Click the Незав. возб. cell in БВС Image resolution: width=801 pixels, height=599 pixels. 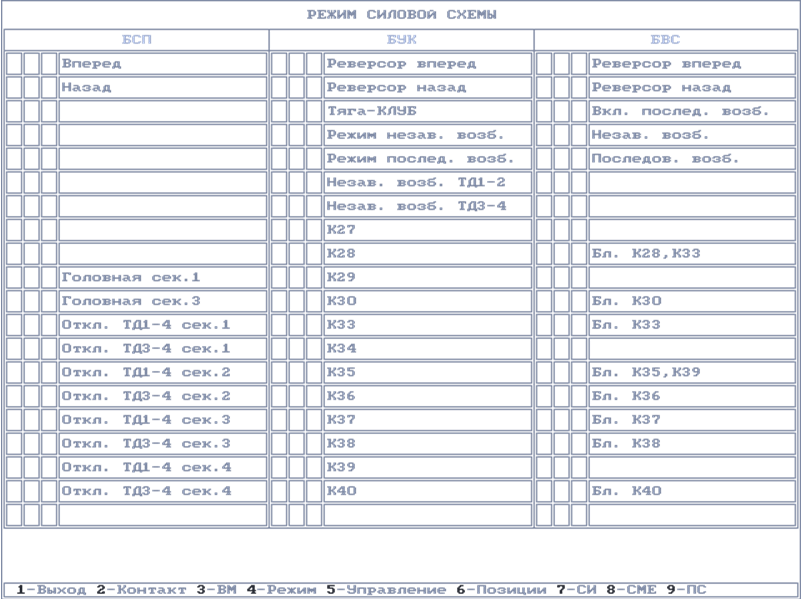(x=692, y=135)
